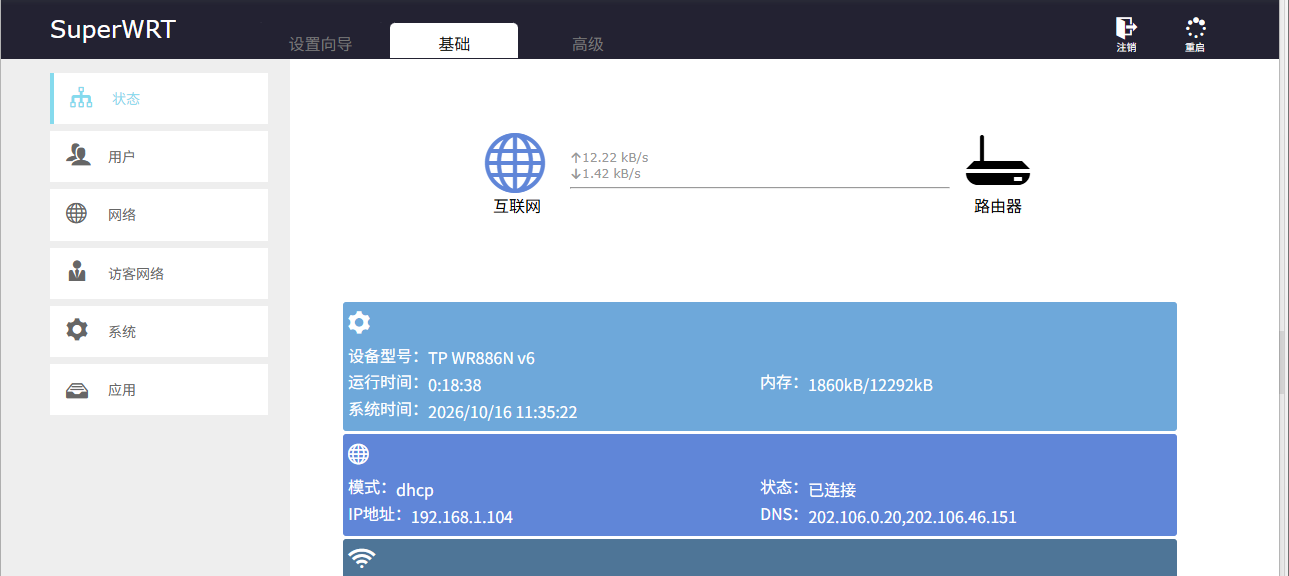The width and height of the screenshot is (1289, 576).
Task: Open the 设置向导 setup wizard tab
Action: [x=320, y=44]
